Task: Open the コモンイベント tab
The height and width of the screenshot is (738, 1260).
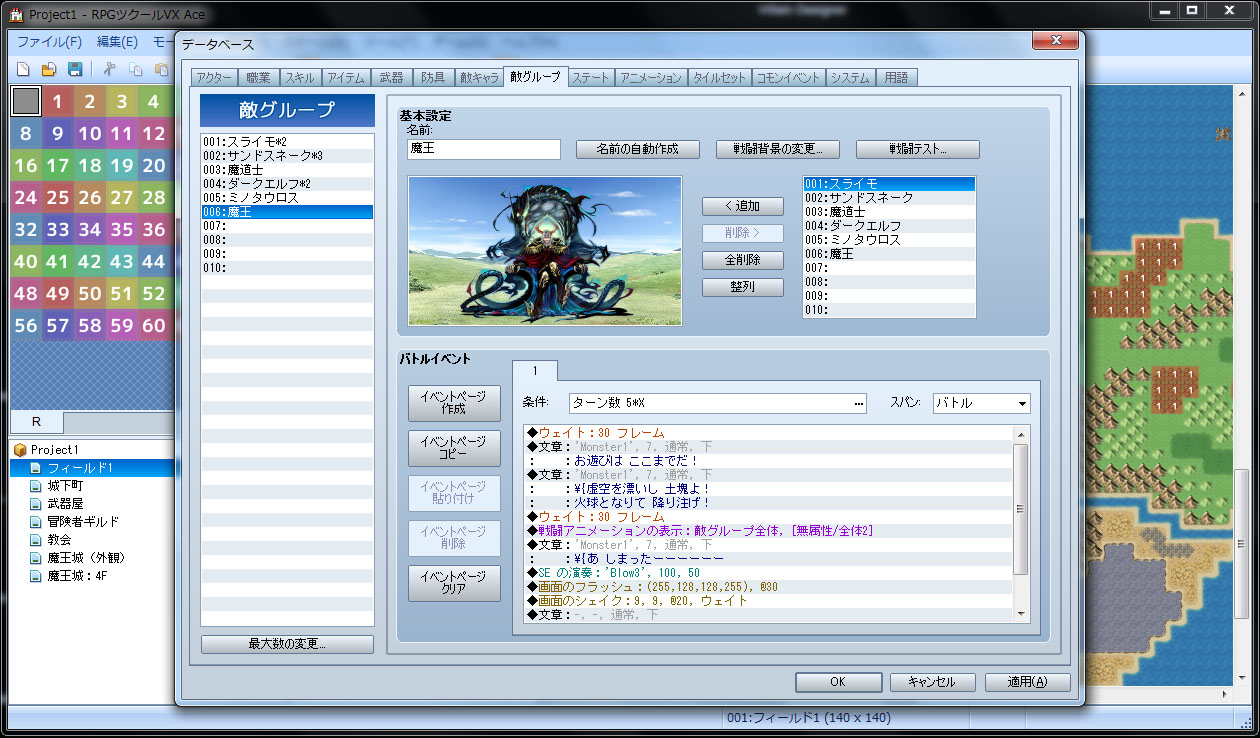Action: 788,78
